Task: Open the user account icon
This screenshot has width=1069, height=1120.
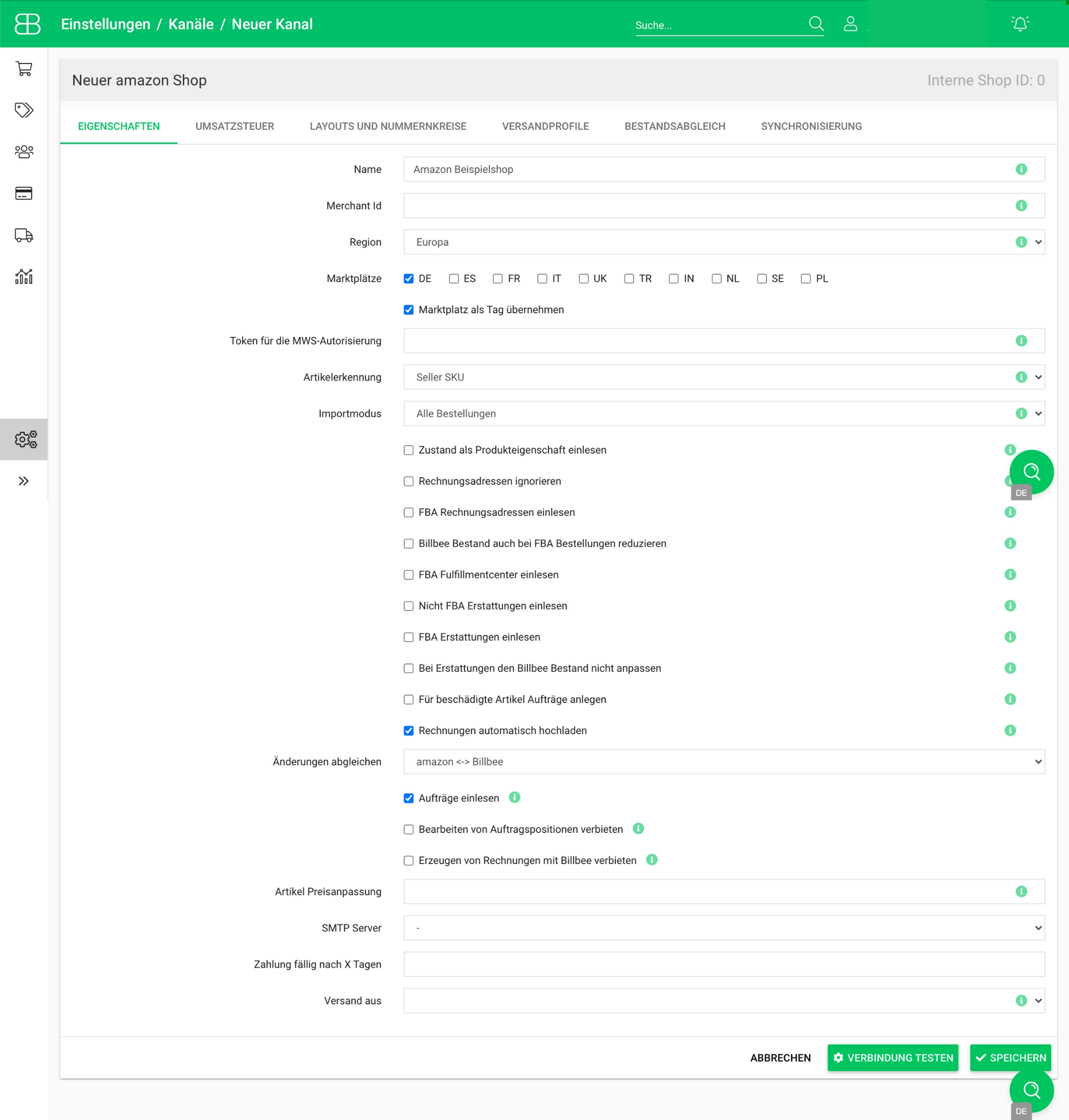Action: tap(850, 24)
